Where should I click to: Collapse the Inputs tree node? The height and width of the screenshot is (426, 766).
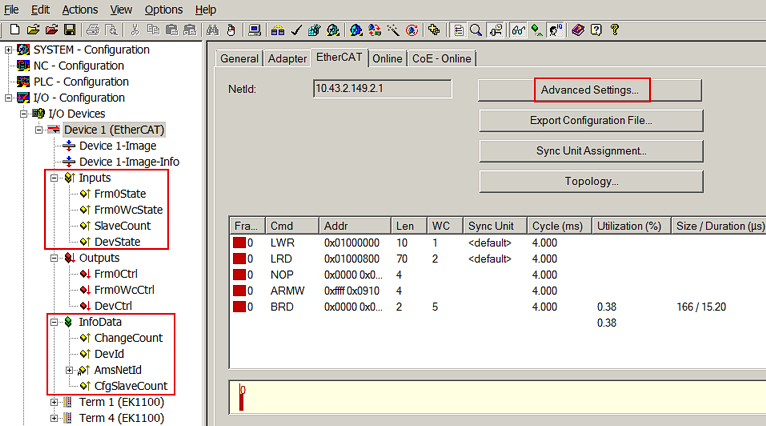pyautogui.click(x=54, y=178)
